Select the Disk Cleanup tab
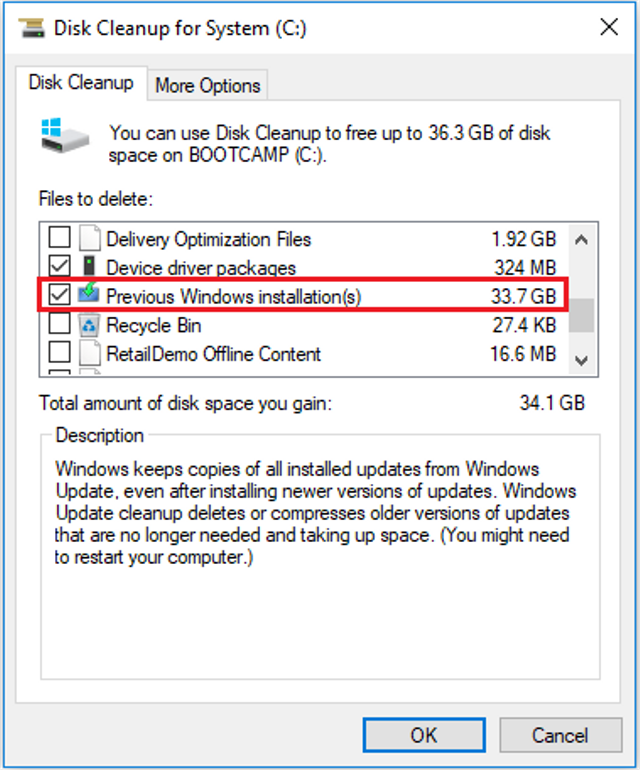Viewport: 640px width, 770px height. [x=81, y=83]
